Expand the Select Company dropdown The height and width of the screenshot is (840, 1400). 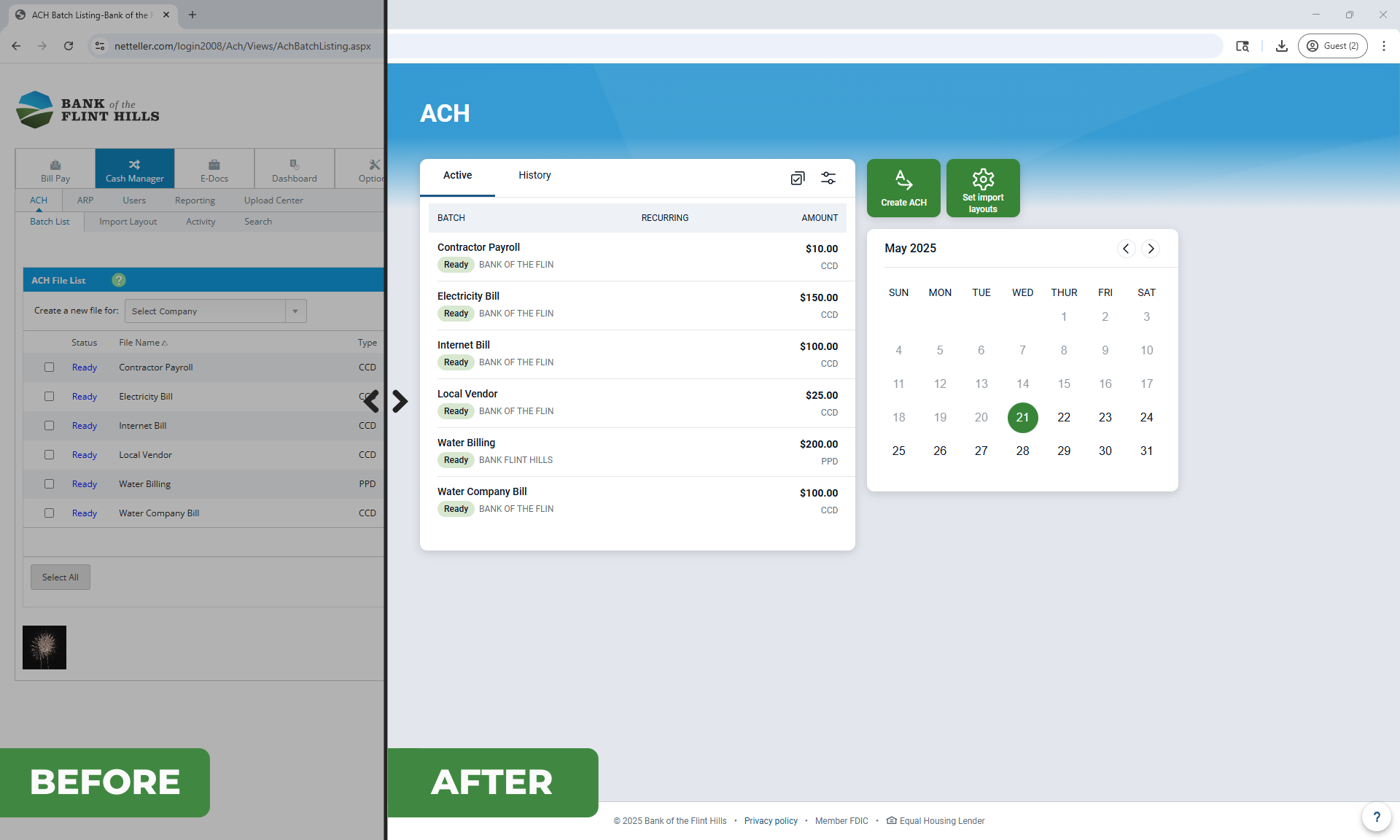pos(295,311)
